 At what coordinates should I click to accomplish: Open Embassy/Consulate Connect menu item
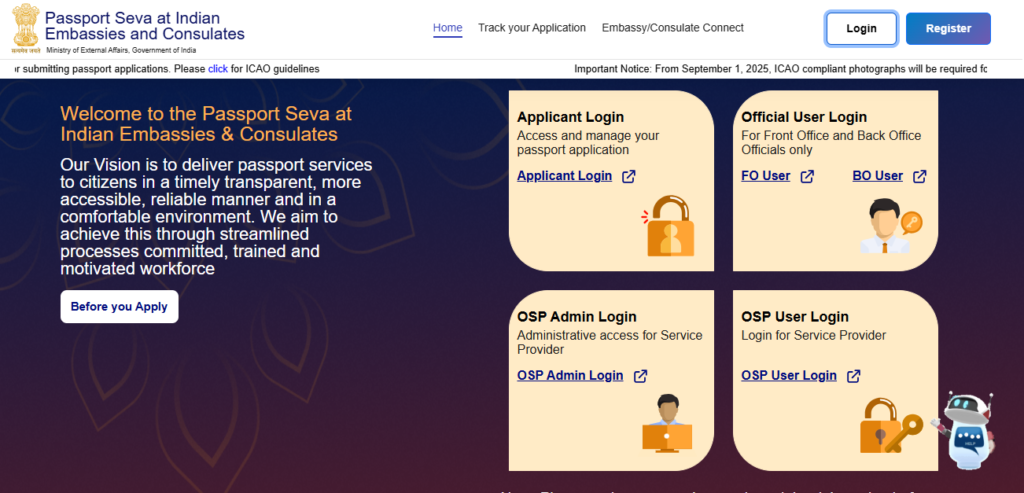[673, 28]
